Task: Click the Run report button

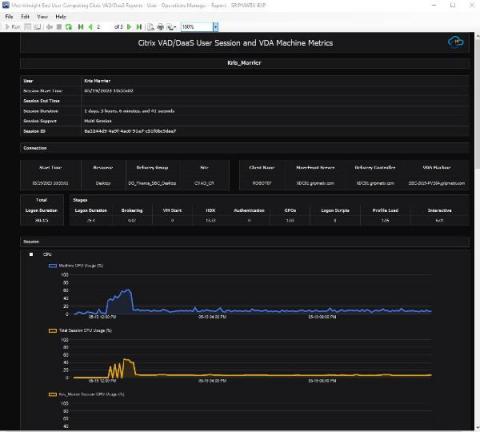Action: [x=13, y=27]
